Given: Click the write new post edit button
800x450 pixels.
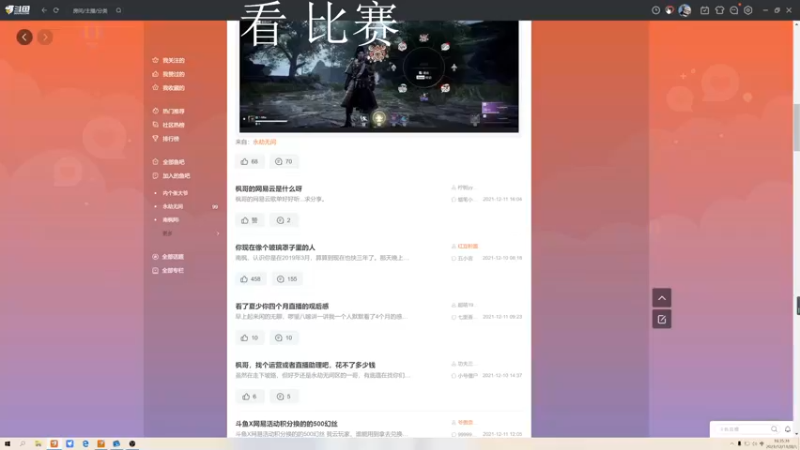Looking at the screenshot, I should [x=662, y=319].
